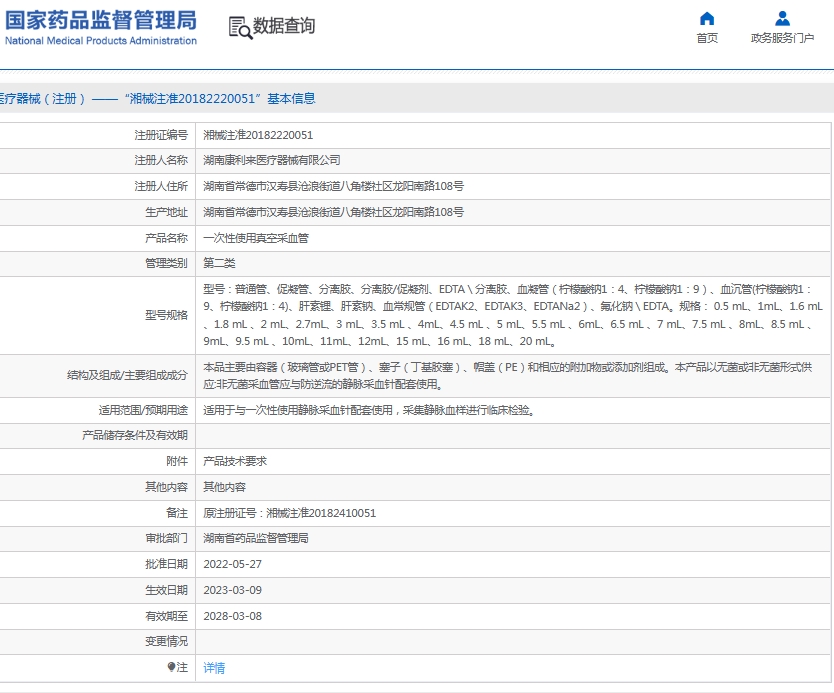Screen dimensions: 834x693
Task: Click the 注册人名称 row label
Action: [161, 160]
